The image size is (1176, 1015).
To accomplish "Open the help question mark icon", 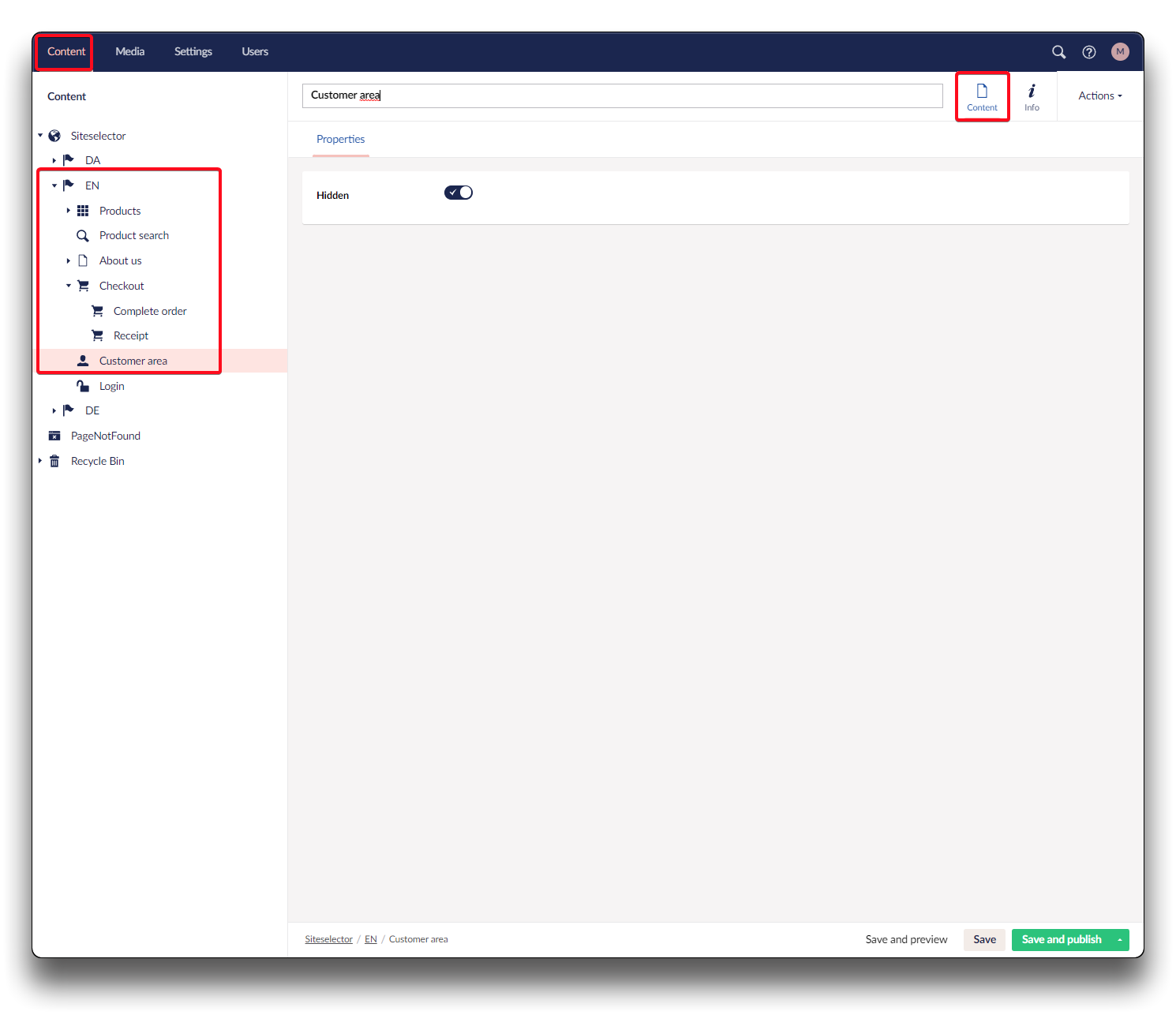I will click(1089, 52).
